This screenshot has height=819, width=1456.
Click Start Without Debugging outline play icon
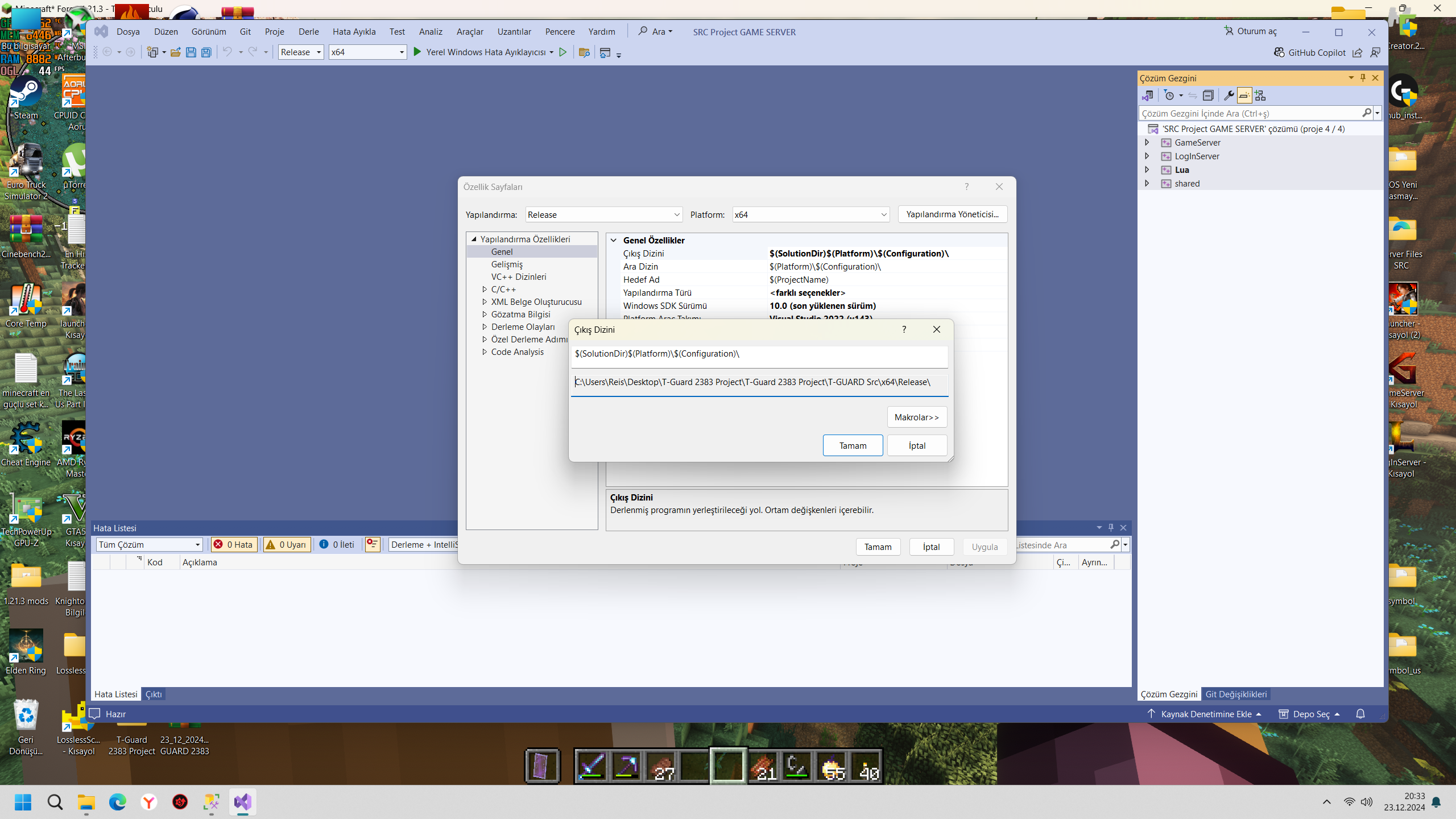point(563,52)
